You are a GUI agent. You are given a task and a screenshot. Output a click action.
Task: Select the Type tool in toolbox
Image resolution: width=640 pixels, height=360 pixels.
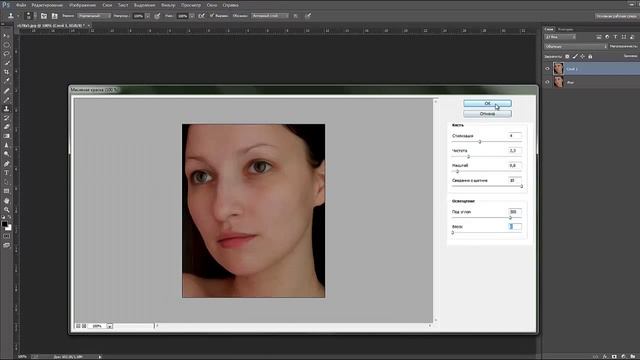tap(7, 173)
